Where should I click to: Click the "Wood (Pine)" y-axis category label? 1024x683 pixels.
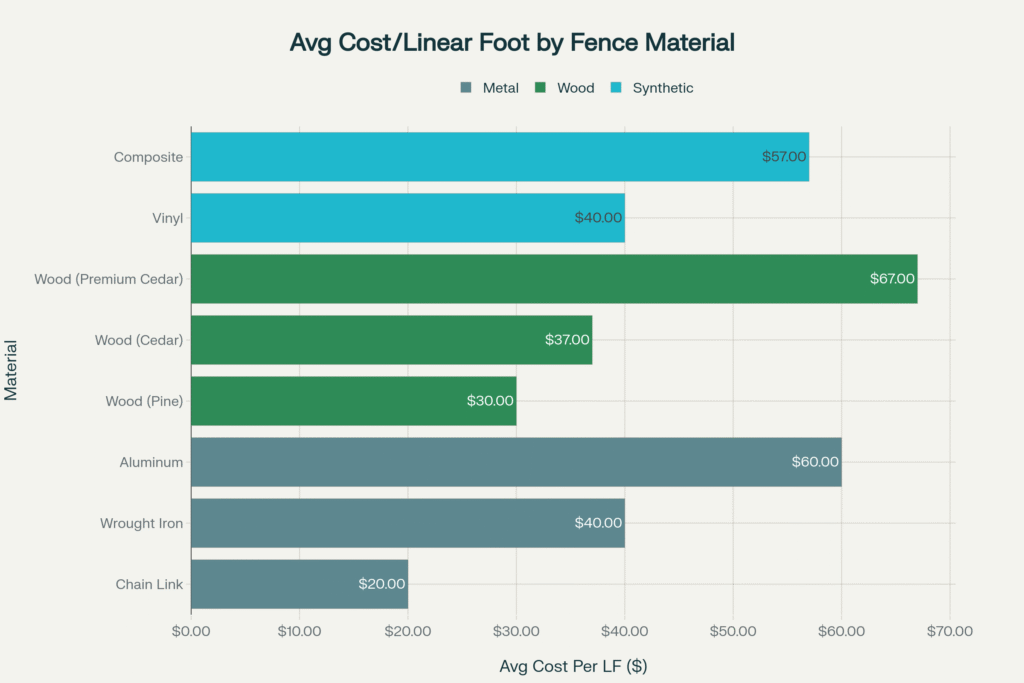tap(144, 401)
